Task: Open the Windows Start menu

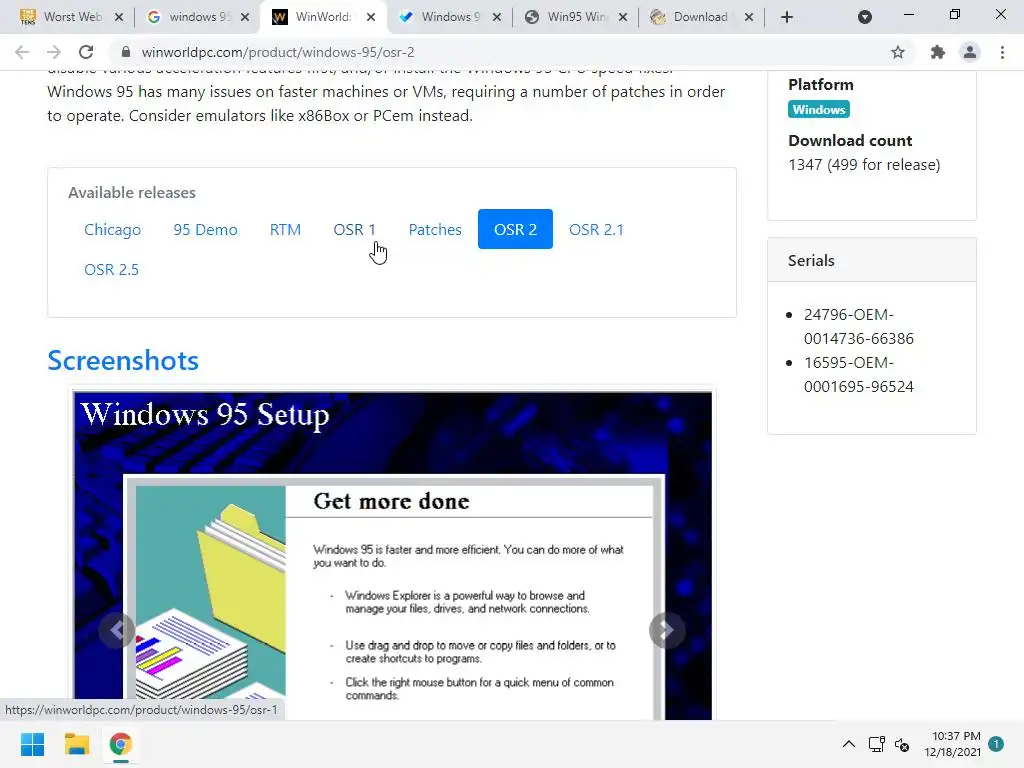Action: click(x=33, y=744)
